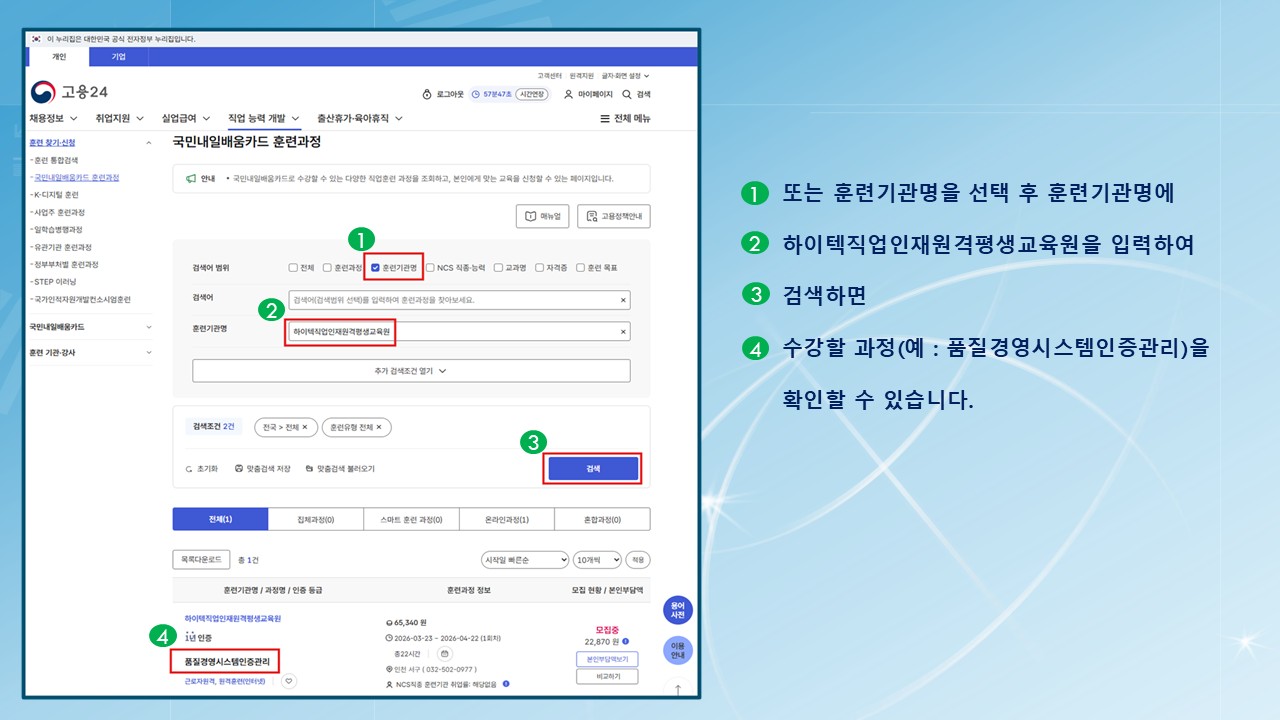Click the calendar icon beside 총22시간
The image size is (1280, 720).
coord(445,653)
